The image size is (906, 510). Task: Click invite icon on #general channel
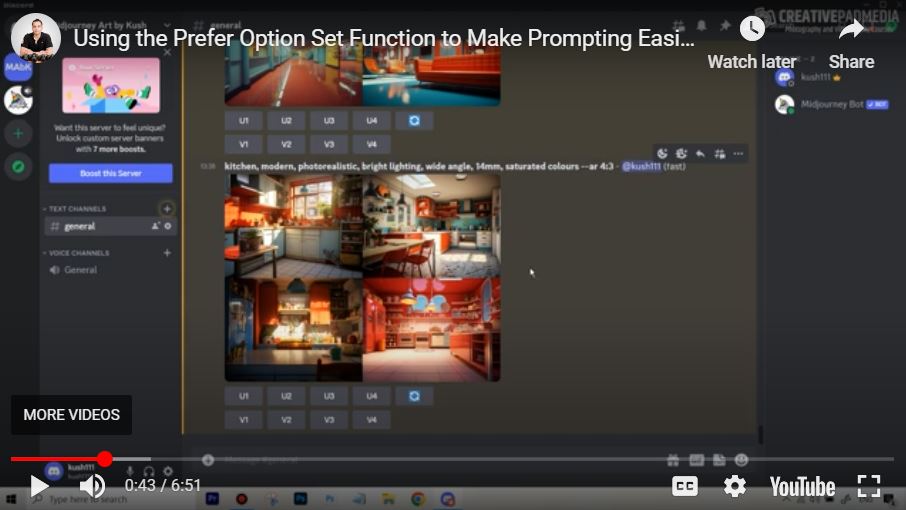click(155, 226)
